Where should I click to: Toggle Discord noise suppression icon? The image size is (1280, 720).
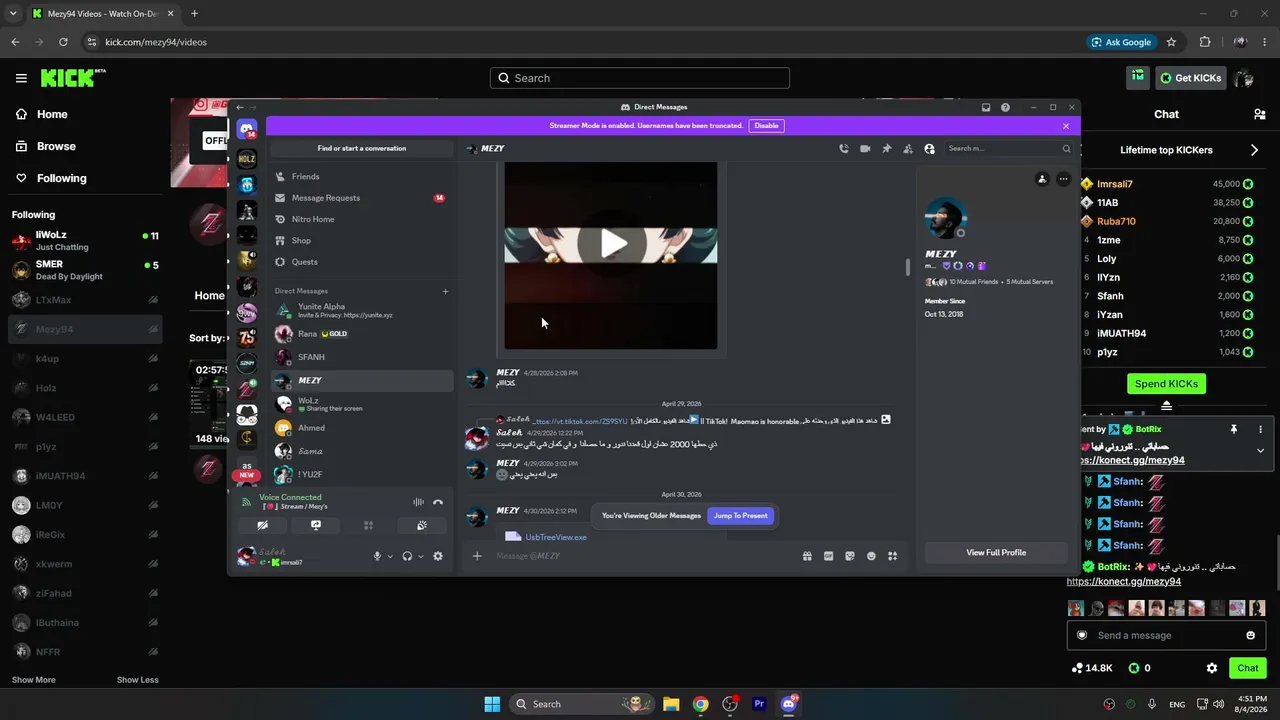[x=418, y=502]
